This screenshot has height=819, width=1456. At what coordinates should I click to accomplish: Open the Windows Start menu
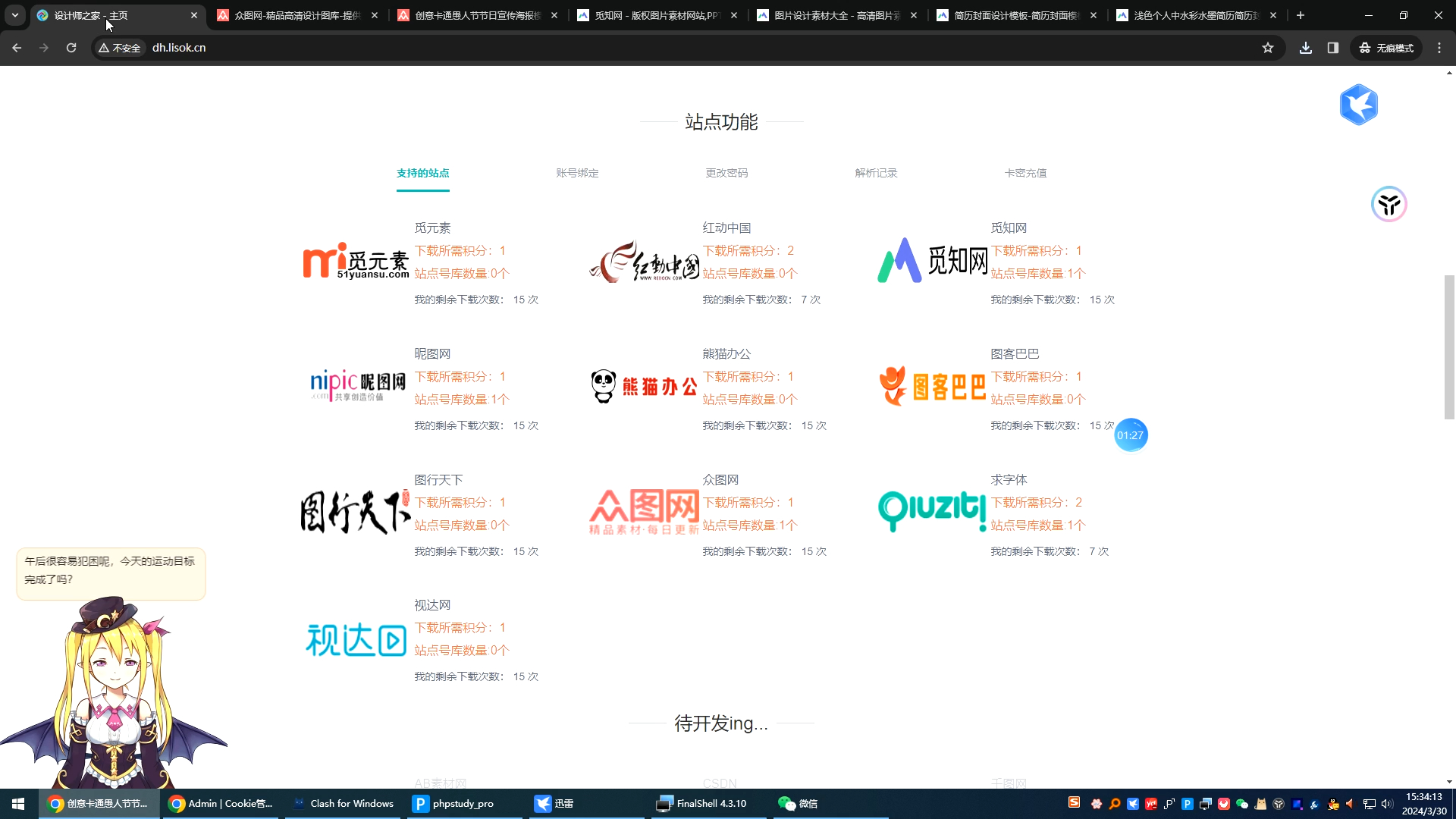pos(18,804)
